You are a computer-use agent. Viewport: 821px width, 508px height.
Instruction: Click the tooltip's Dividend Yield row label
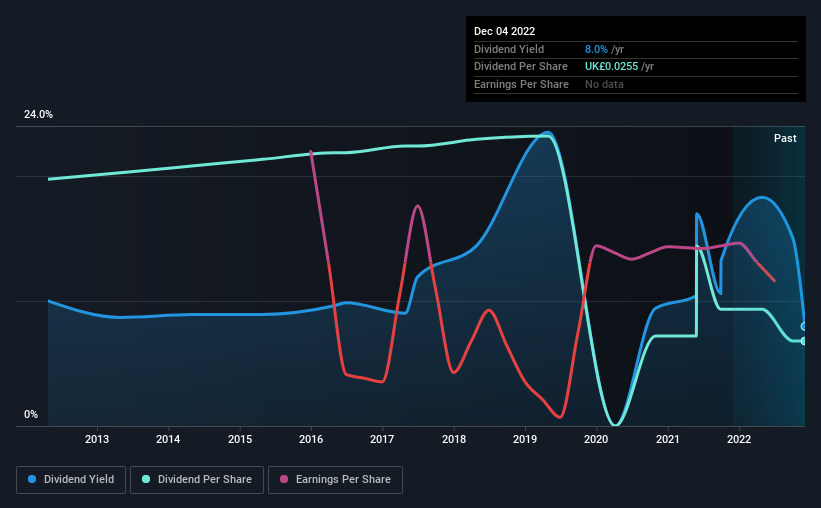click(x=509, y=49)
